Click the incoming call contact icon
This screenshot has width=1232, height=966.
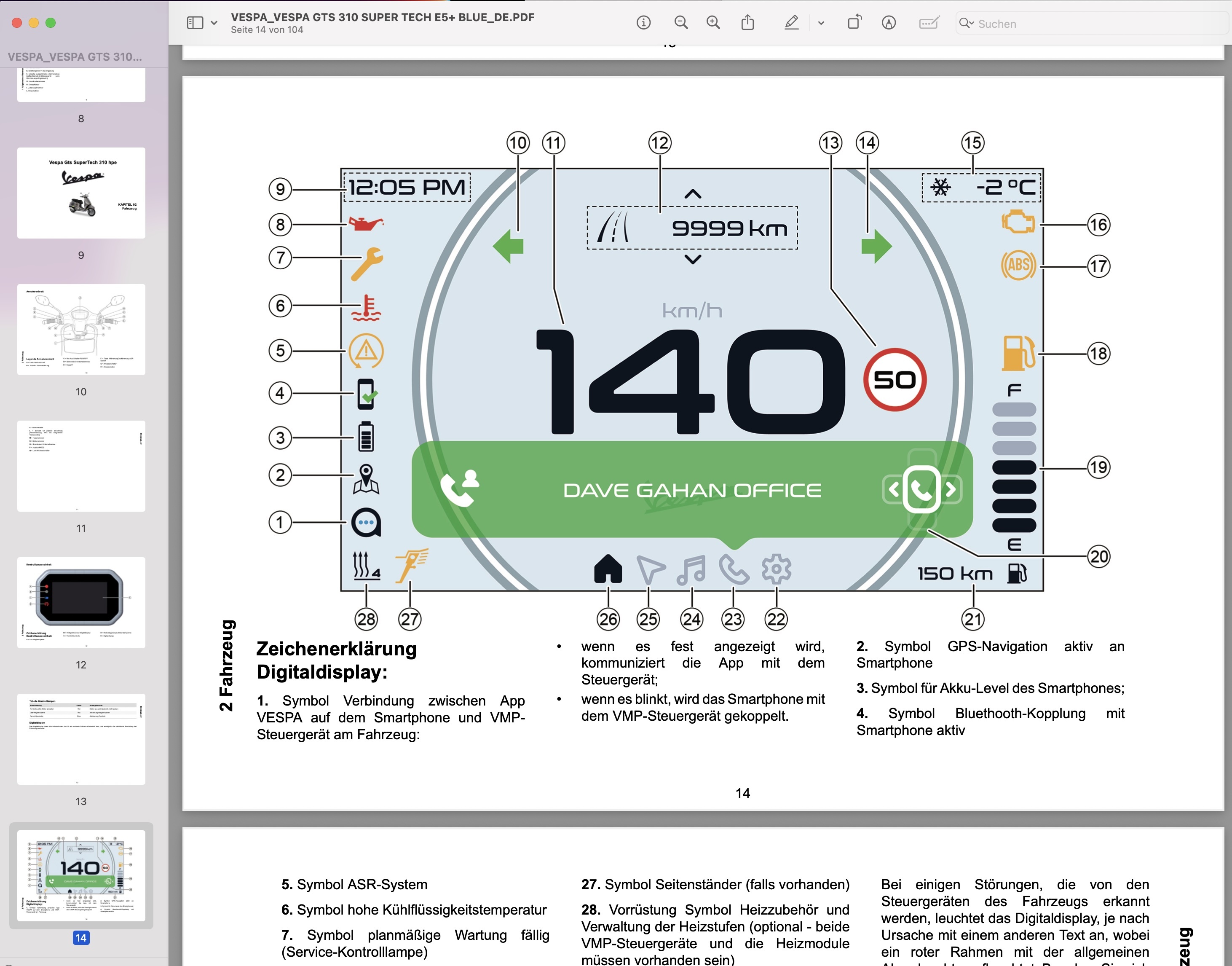(459, 488)
